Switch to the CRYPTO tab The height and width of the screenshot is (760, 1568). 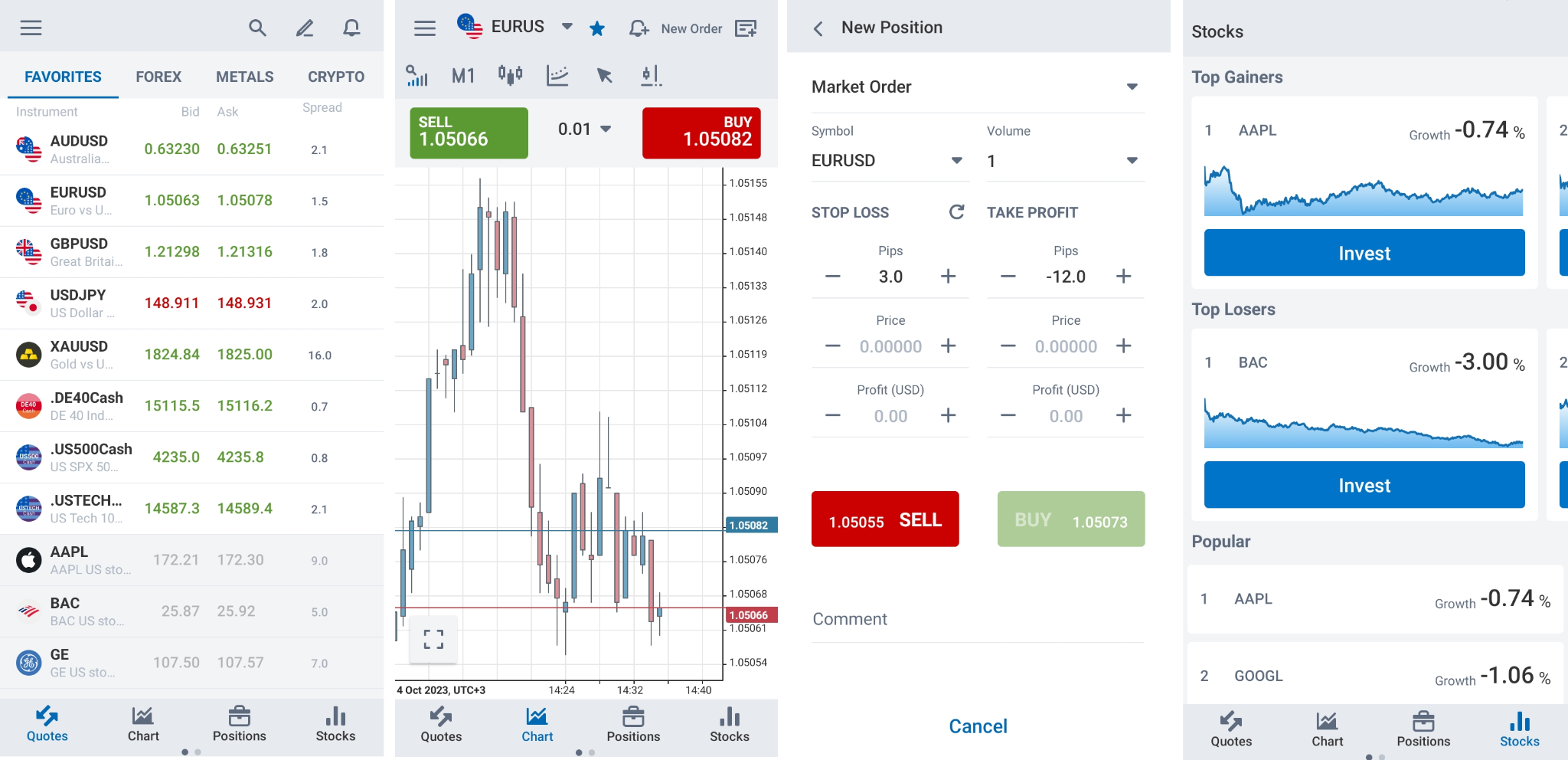(335, 77)
